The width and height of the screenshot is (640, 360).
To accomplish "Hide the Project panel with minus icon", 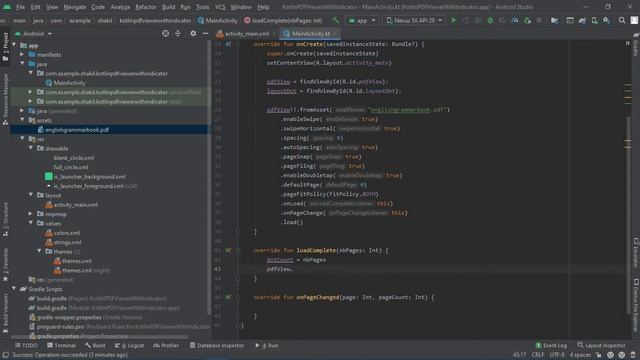I will [x=205, y=33].
